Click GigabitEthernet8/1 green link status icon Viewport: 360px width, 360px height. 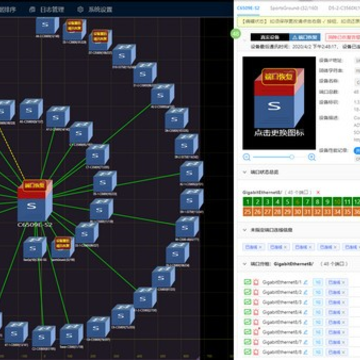pyautogui.click(x=247, y=282)
